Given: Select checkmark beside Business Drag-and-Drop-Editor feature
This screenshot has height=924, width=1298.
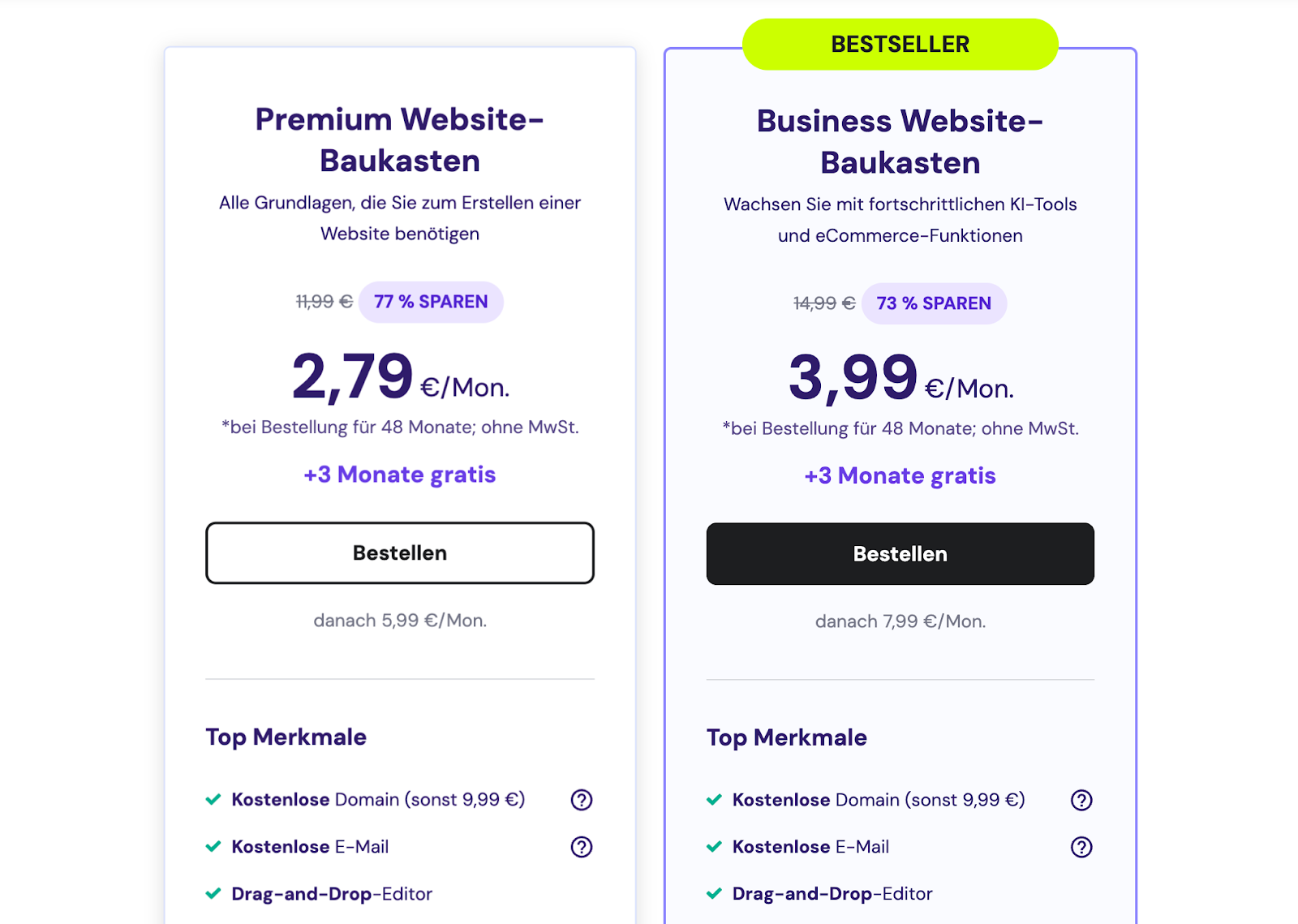Looking at the screenshot, I should (713, 894).
